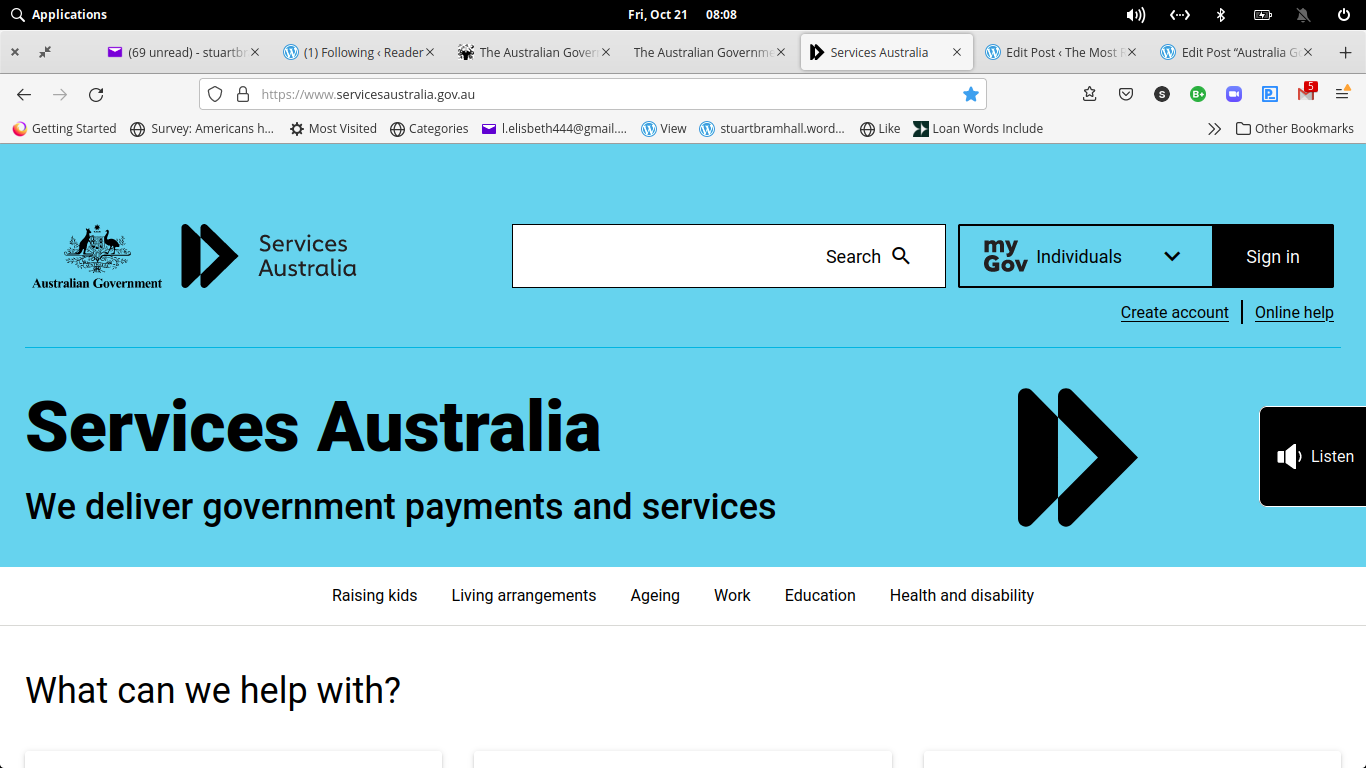Open the Online help link
The height and width of the screenshot is (768, 1366).
click(x=1294, y=312)
